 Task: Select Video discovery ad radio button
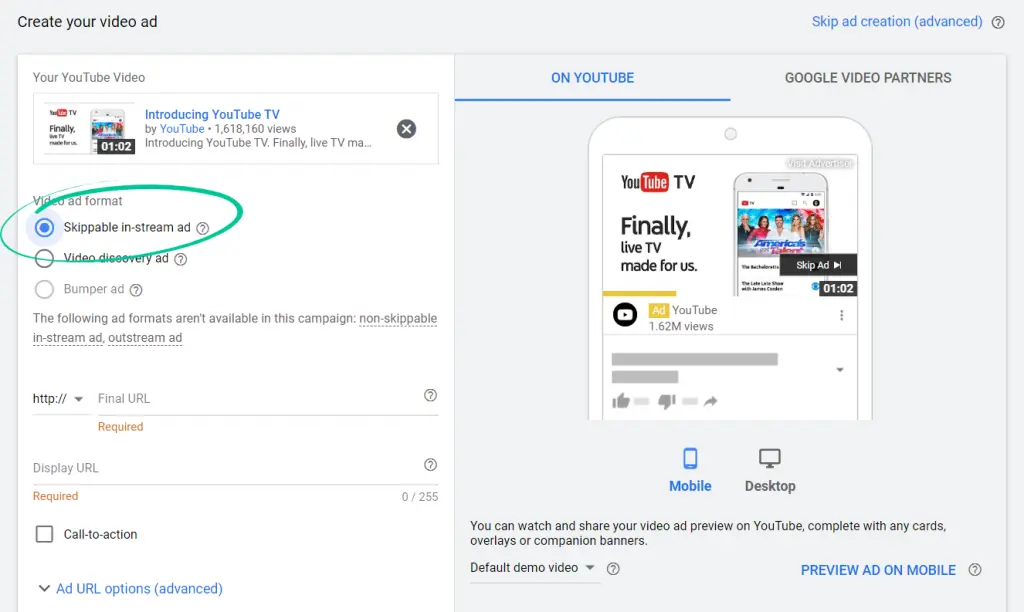44,259
